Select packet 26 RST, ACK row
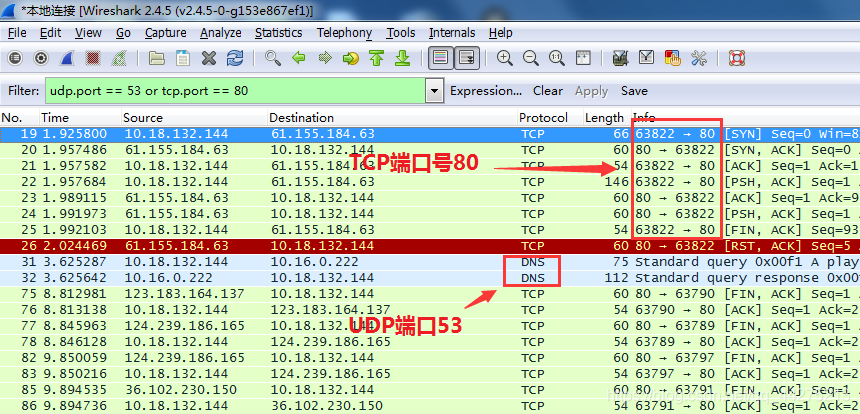 tap(430, 246)
